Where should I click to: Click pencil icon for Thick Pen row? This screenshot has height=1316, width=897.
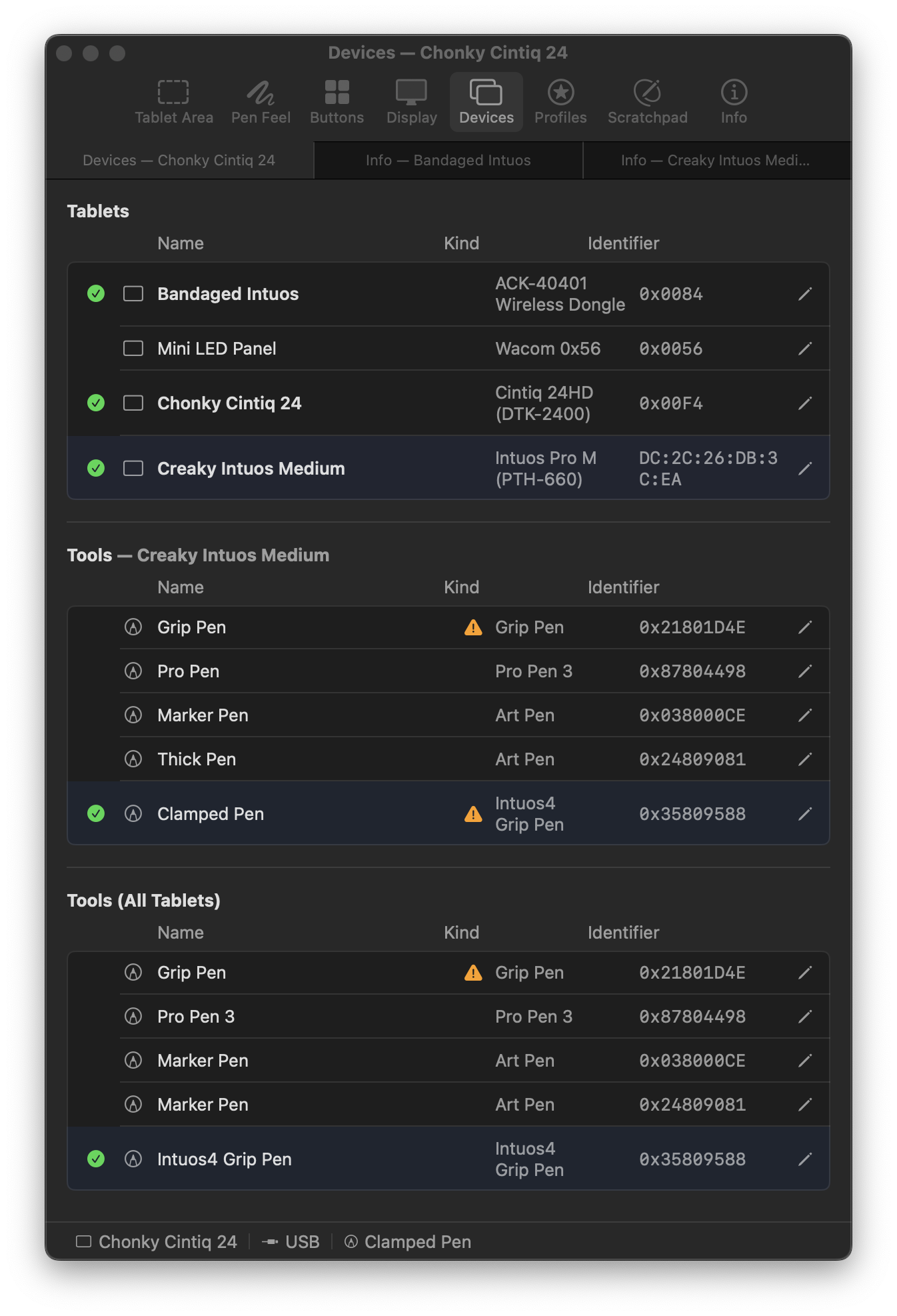[x=805, y=759]
